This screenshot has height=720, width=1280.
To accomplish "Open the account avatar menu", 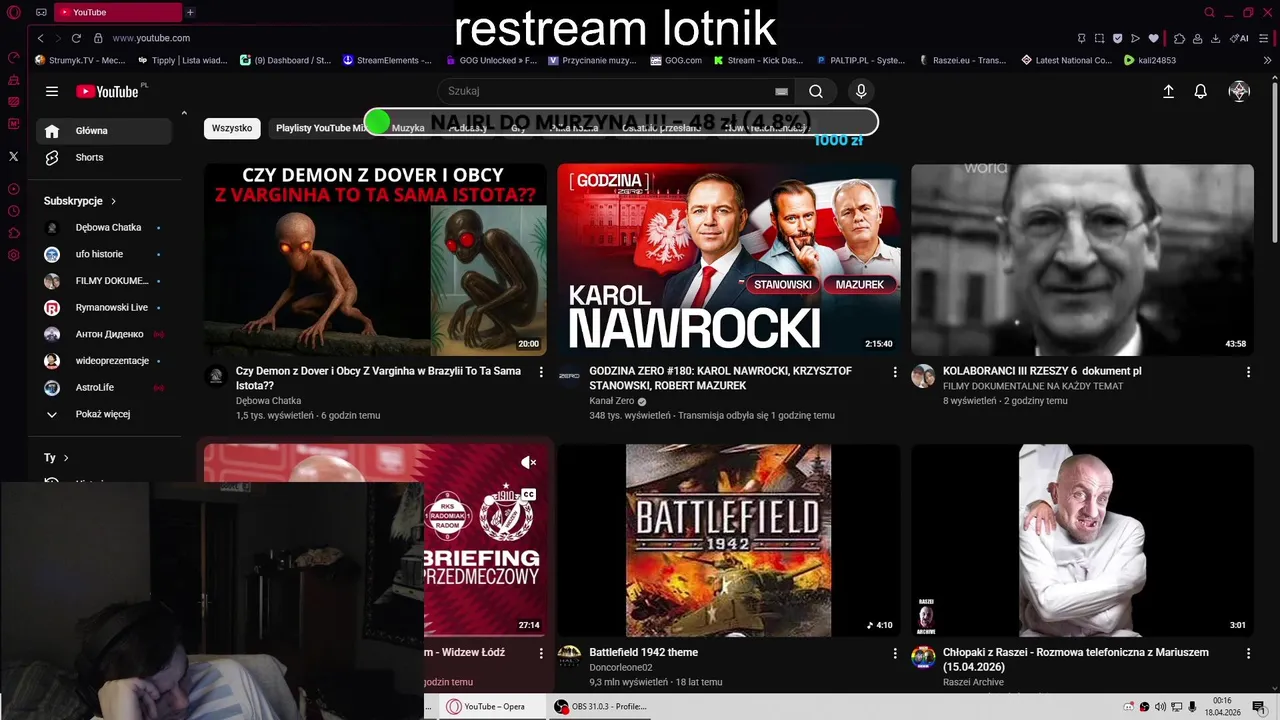I will tap(1239, 91).
